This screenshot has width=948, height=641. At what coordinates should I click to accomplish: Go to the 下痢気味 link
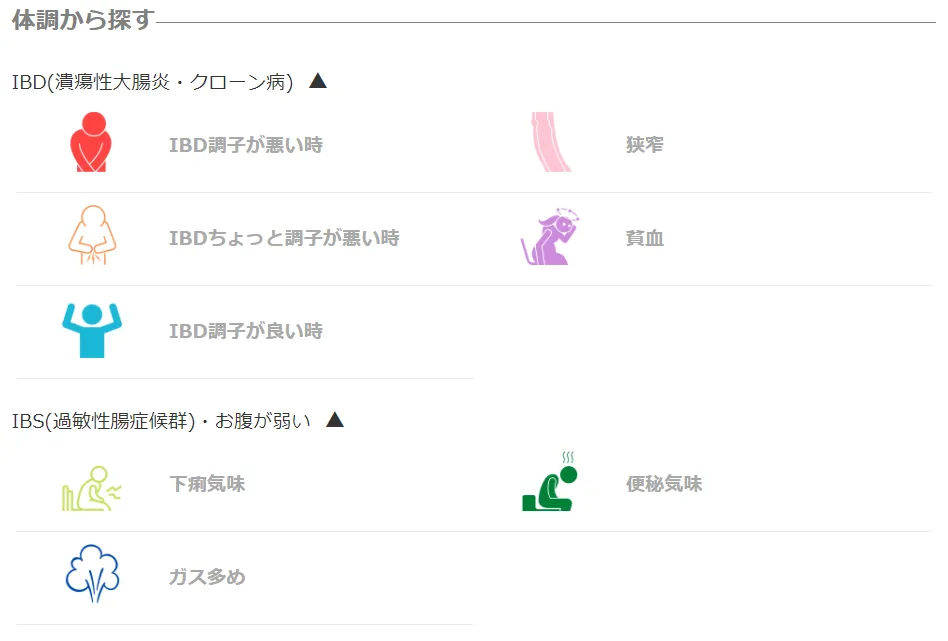[207, 484]
